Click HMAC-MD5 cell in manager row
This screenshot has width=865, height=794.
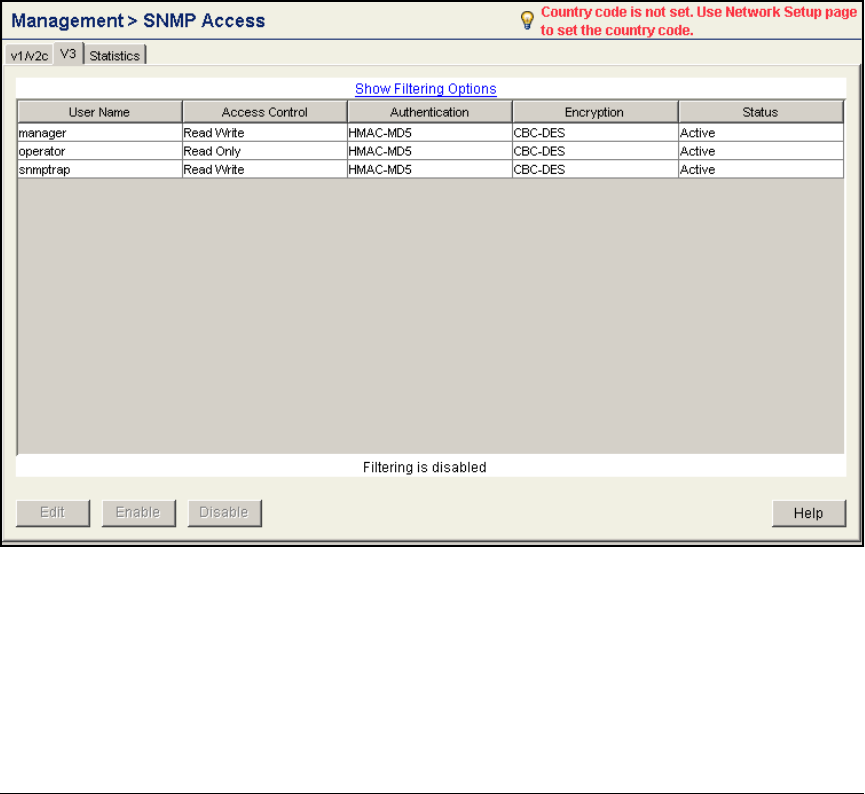430,133
